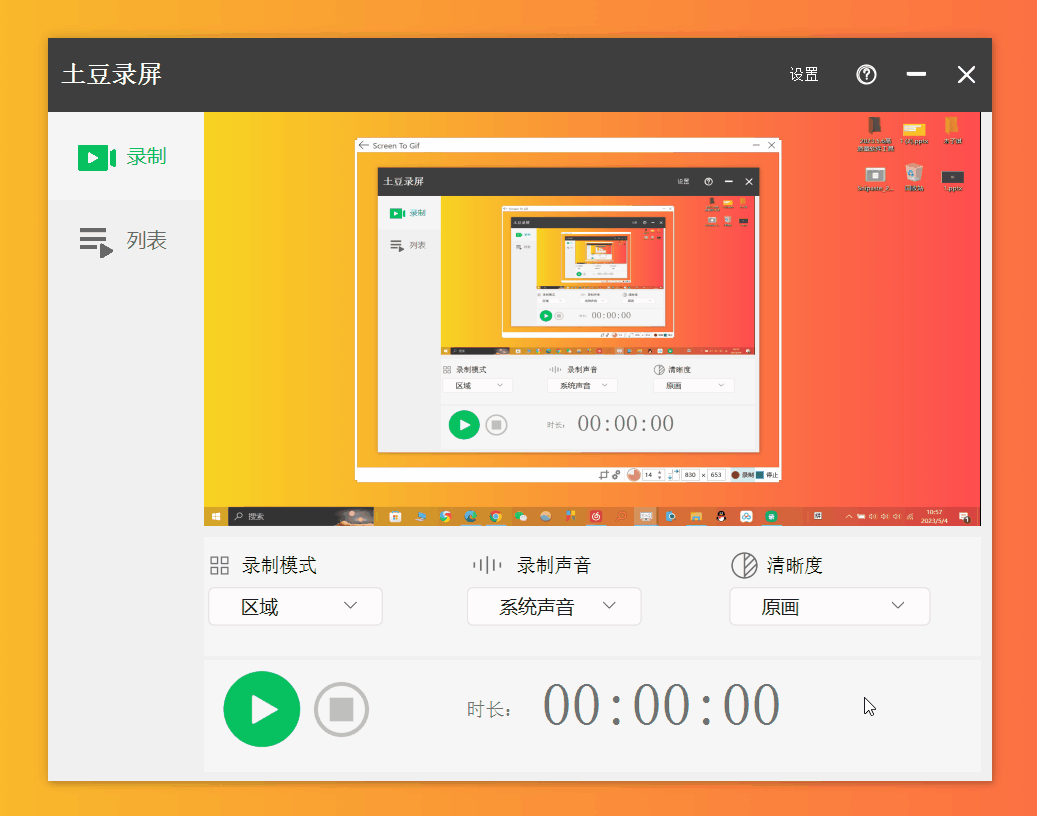Click the Recycle Bin desktop icon in the preview
The width and height of the screenshot is (1037, 816).
[x=914, y=178]
